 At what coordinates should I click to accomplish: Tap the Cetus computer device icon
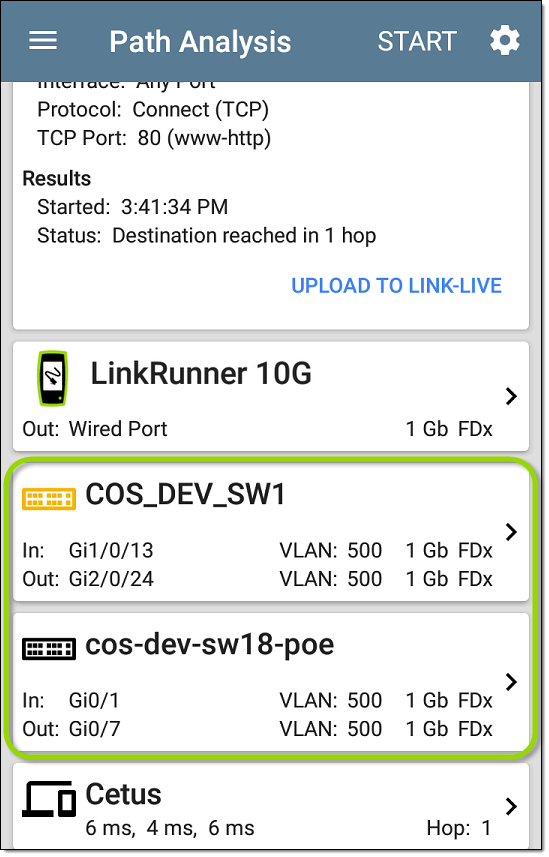pyautogui.click(x=49, y=799)
